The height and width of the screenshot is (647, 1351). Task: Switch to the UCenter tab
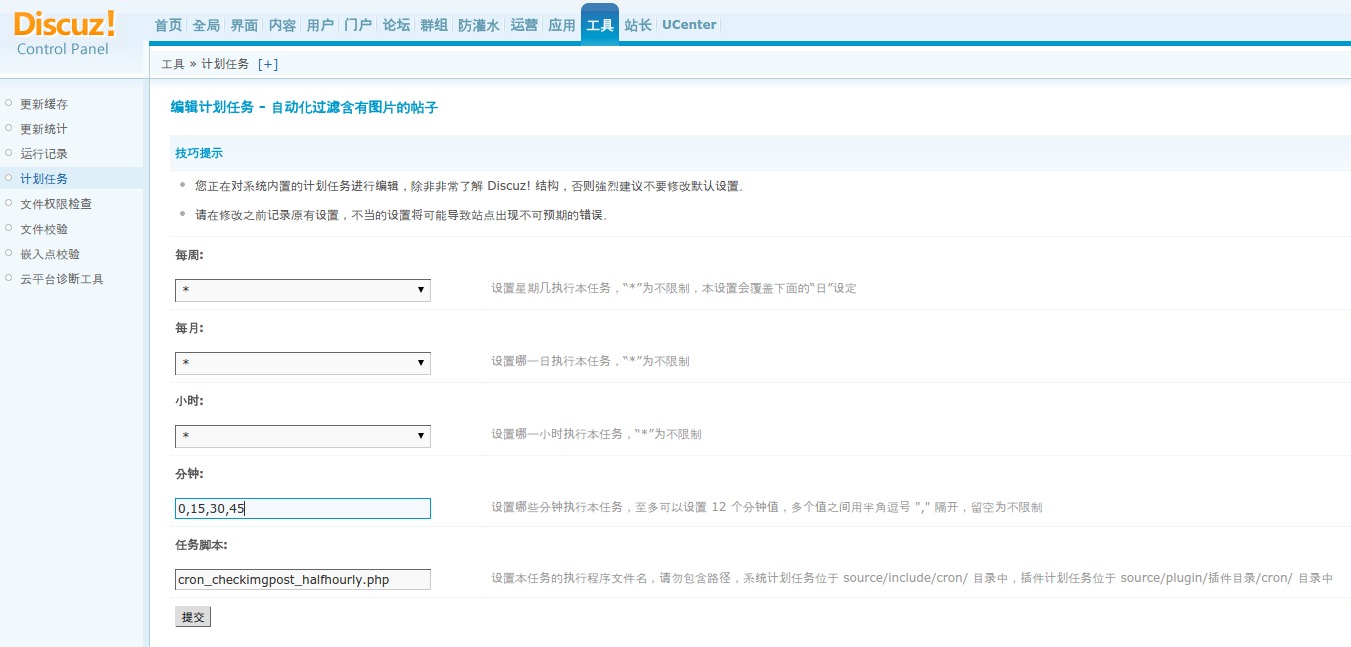click(688, 25)
